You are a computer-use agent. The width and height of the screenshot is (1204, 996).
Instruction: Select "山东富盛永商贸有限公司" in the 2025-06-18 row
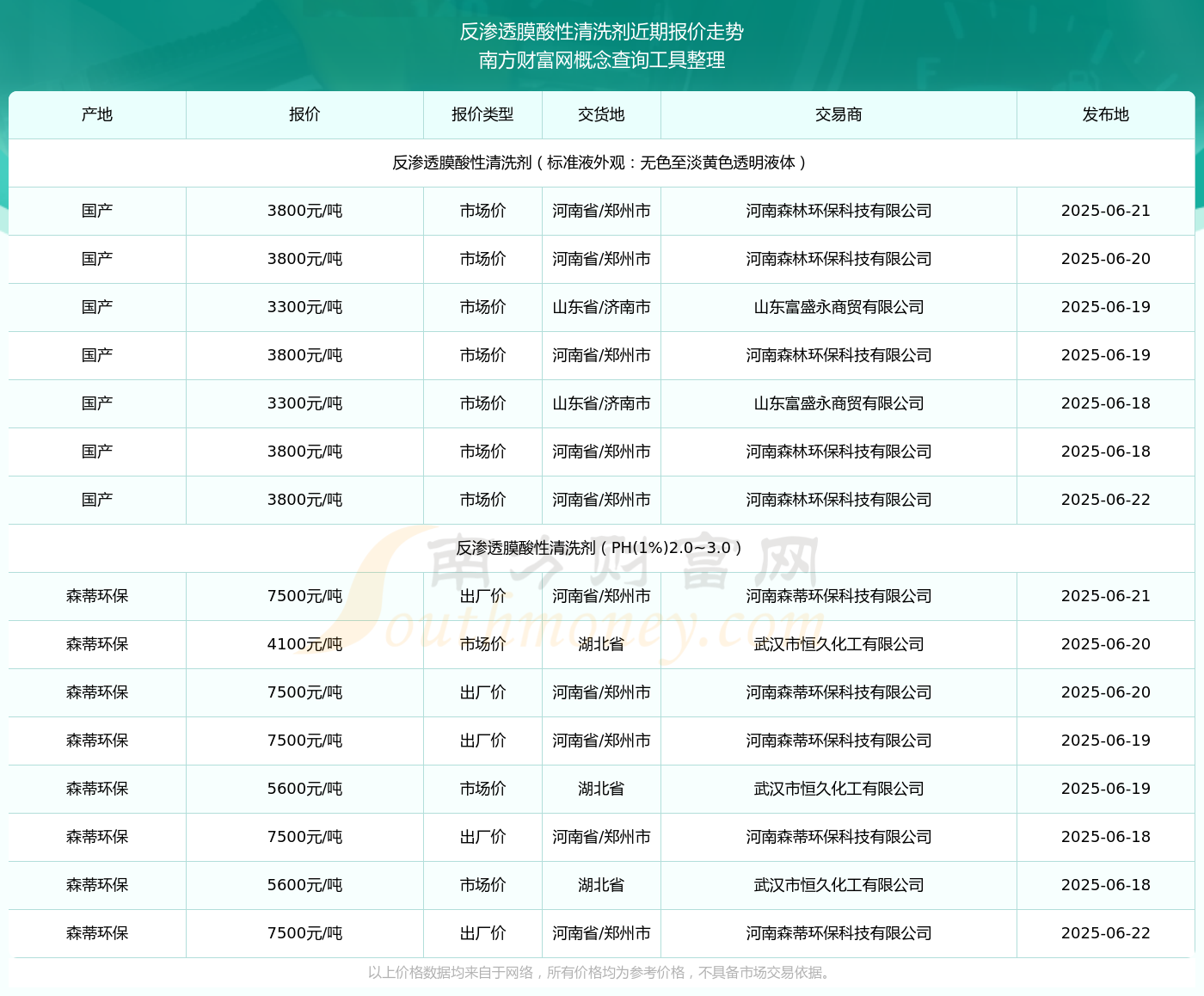pyautogui.click(x=838, y=403)
